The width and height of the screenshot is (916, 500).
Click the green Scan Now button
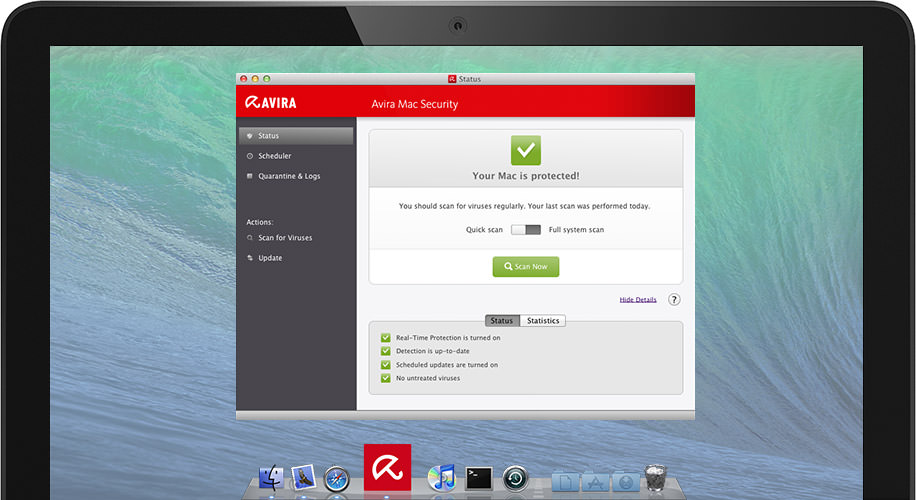point(526,266)
